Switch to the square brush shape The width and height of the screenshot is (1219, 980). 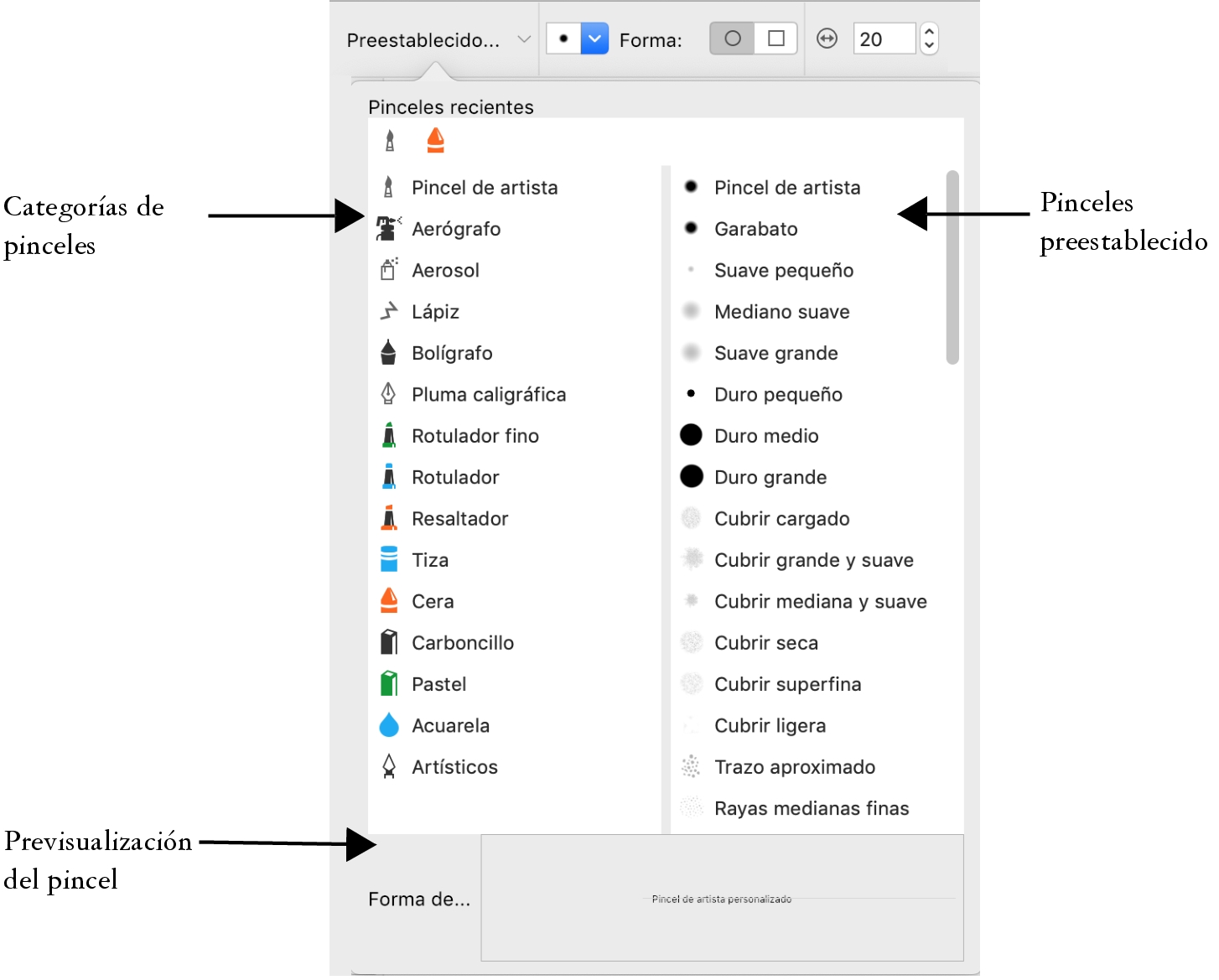point(776,39)
